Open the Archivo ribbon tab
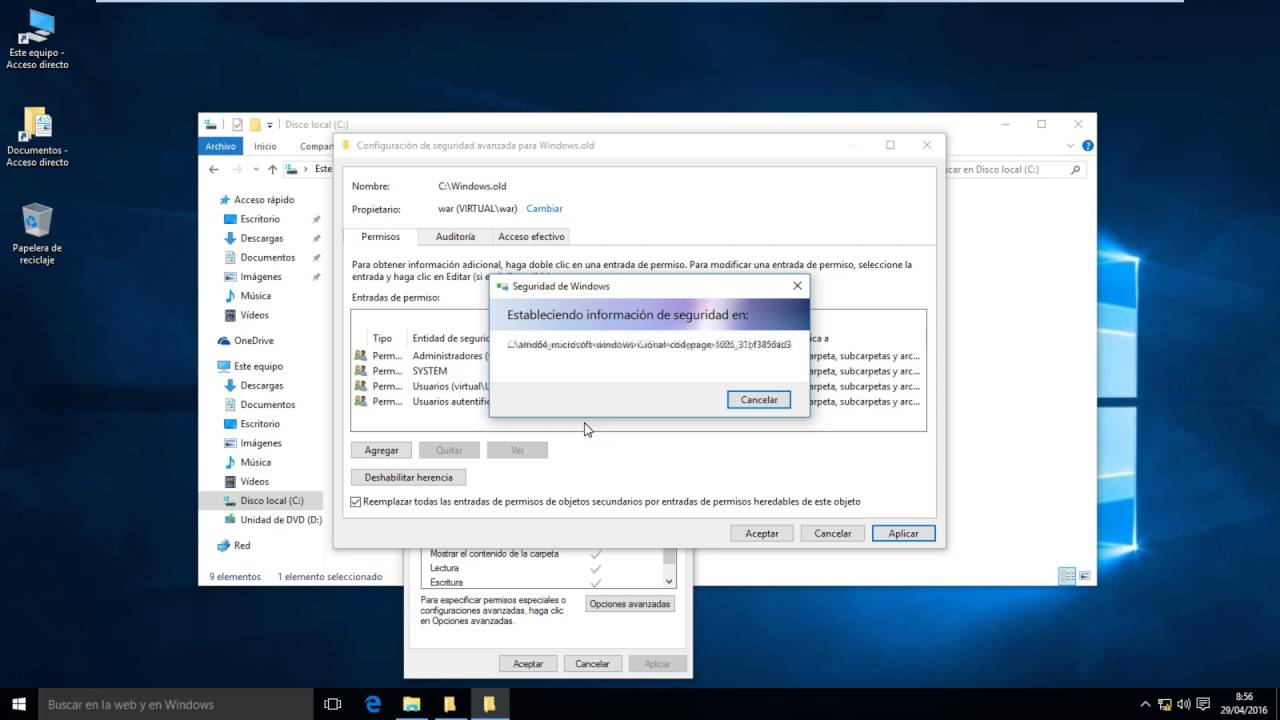Screen dimensions: 1280x720 (220, 146)
